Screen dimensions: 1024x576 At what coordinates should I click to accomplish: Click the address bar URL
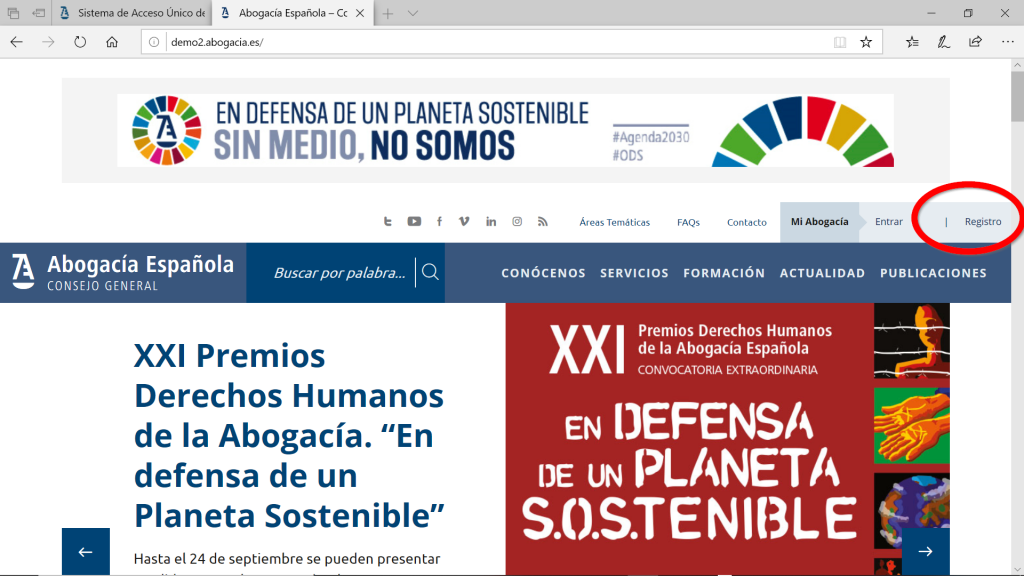click(x=217, y=42)
